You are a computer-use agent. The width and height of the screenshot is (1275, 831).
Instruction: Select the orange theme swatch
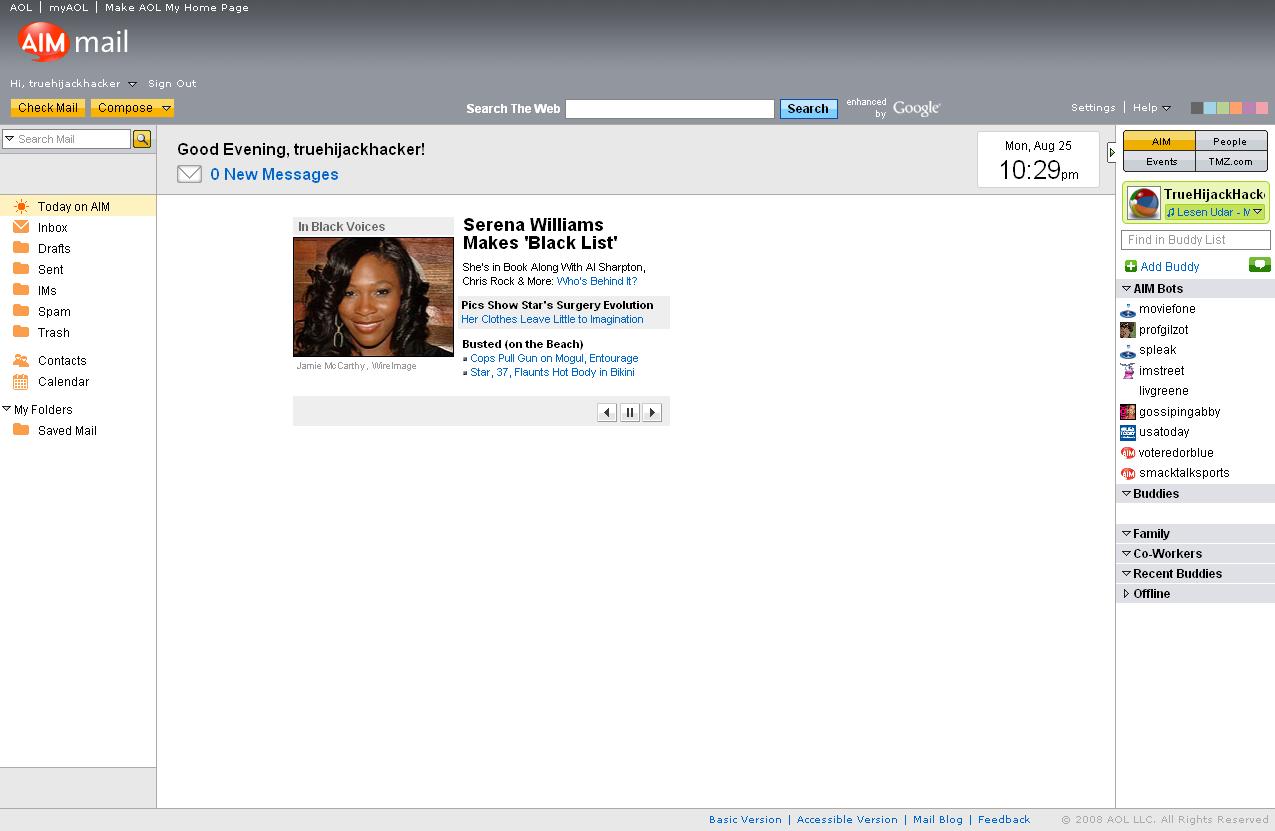(1236, 108)
